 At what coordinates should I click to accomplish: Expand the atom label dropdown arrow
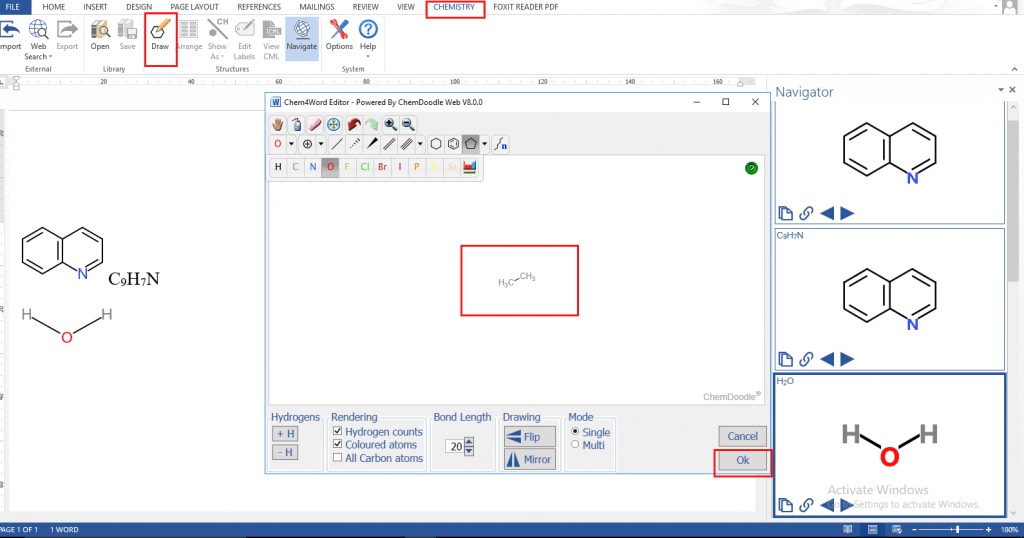[291, 144]
